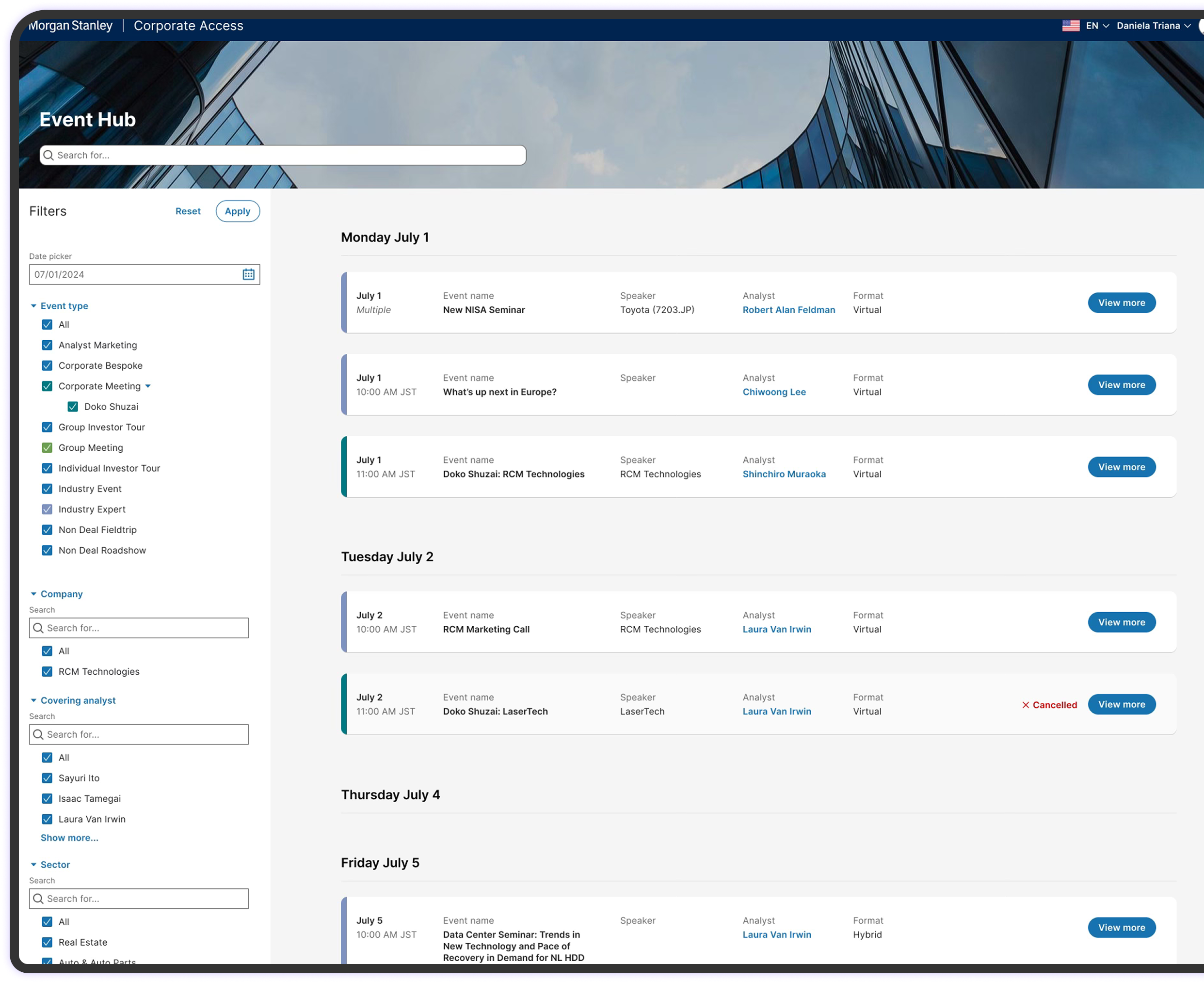Open the date picker calendar icon

248,274
